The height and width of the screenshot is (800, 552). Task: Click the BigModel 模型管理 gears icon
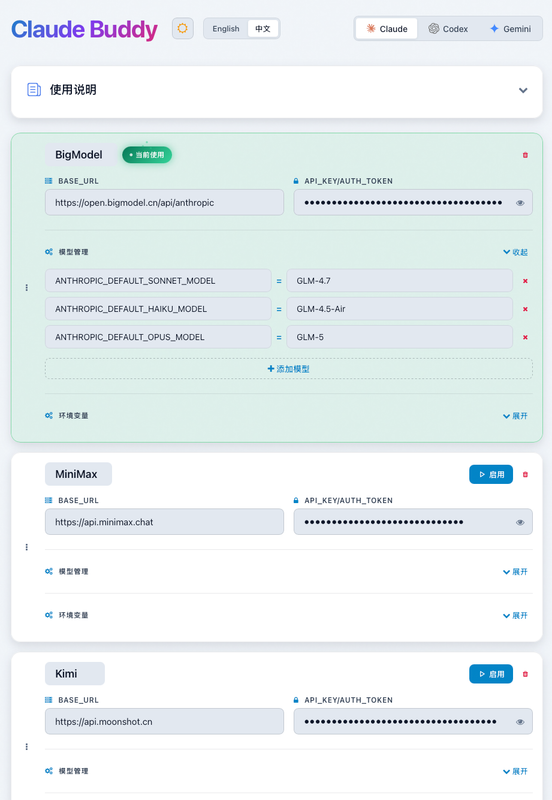click(49, 252)
